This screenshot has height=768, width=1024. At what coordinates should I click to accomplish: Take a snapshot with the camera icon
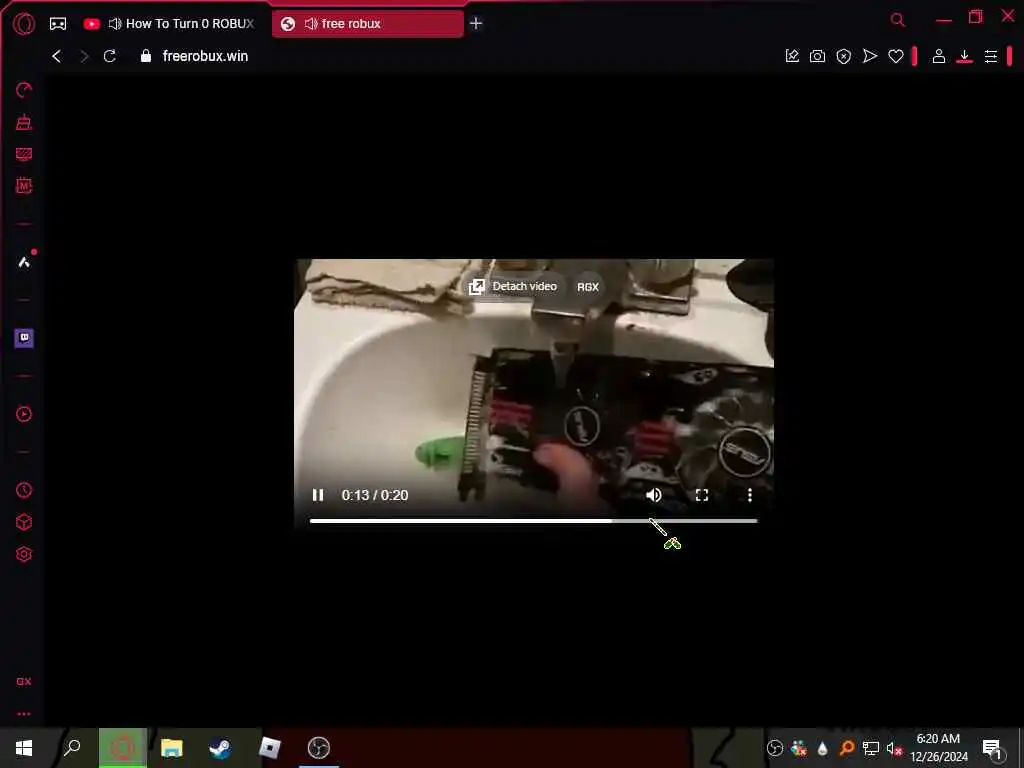point(818,56)
